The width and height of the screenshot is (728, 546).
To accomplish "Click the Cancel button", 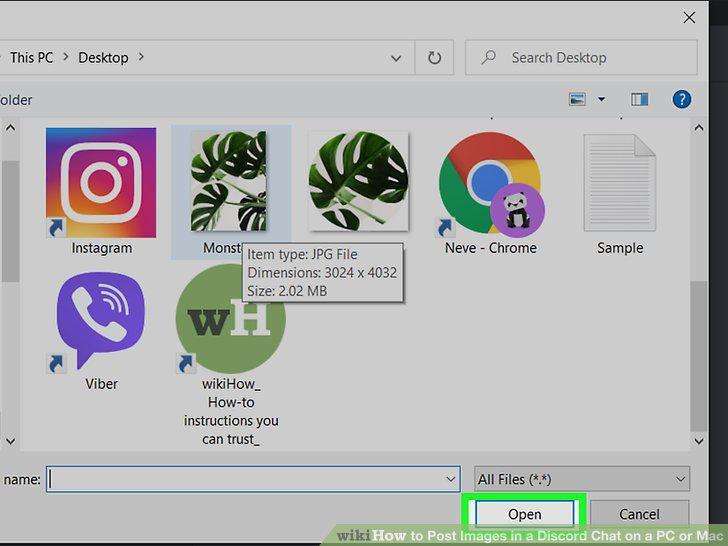I will [639, 514].
